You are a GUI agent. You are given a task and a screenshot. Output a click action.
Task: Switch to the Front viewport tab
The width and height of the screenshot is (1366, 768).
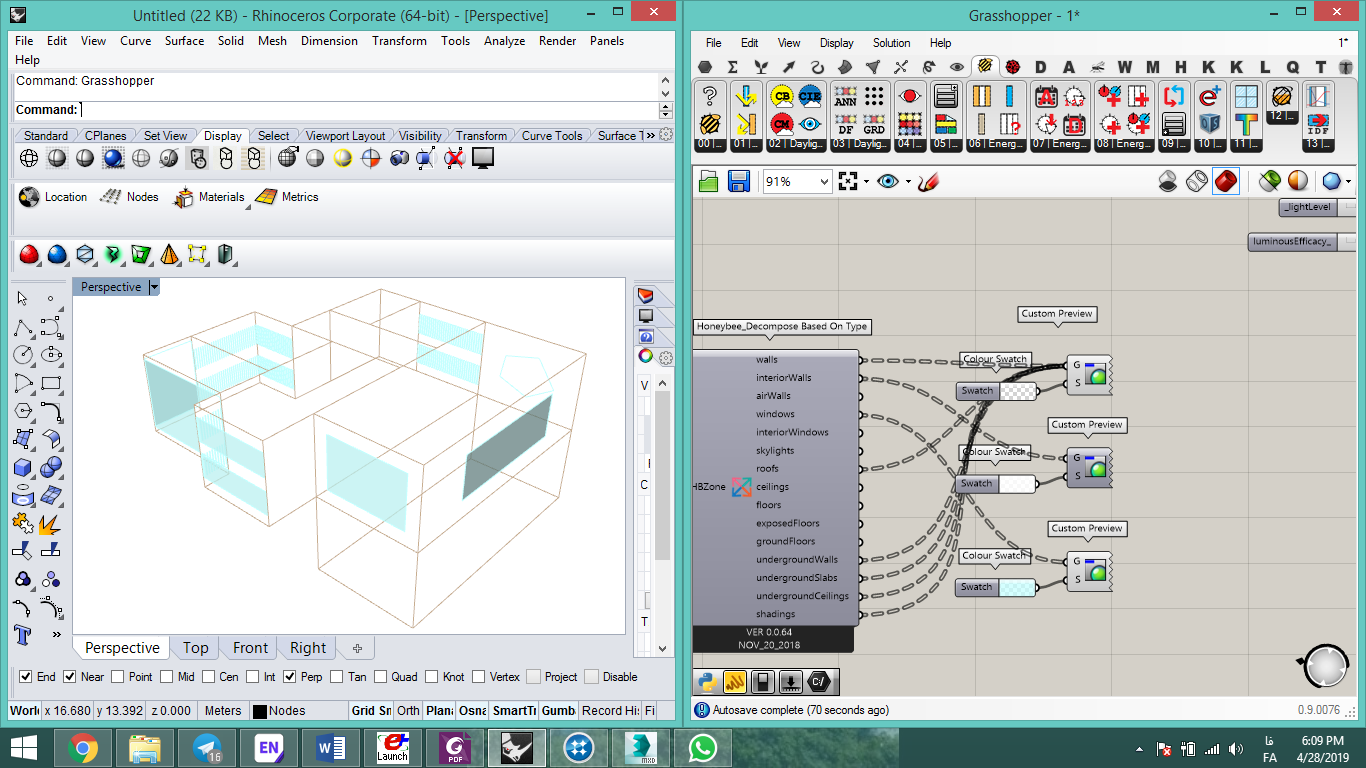pos(250,648)
